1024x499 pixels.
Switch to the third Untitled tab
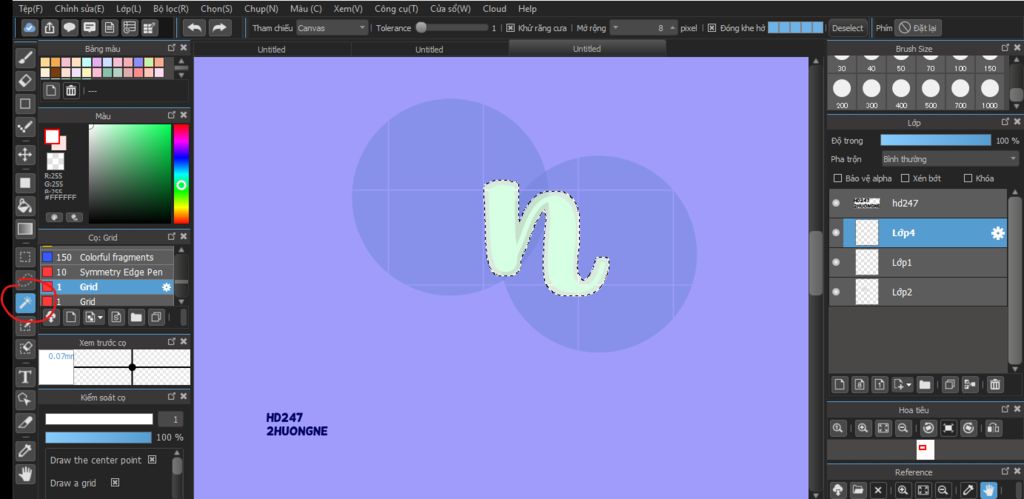(586, 49)
